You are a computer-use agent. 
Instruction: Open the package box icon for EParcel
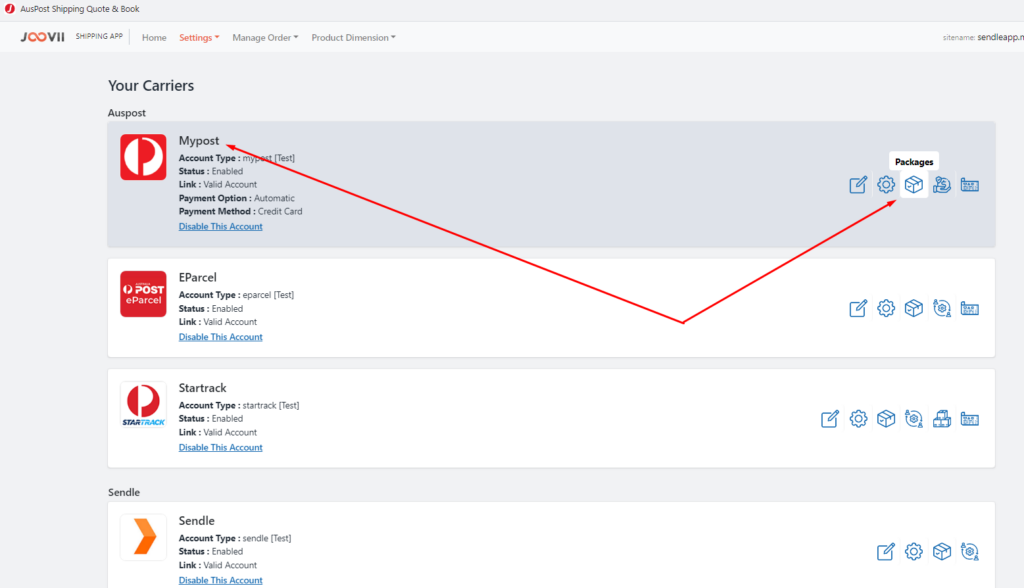(914, 308)
